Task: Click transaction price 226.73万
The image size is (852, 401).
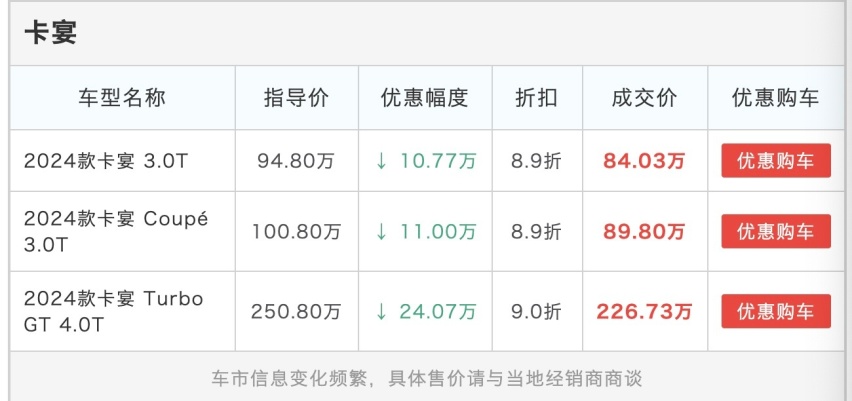Action: pos(644,312)
